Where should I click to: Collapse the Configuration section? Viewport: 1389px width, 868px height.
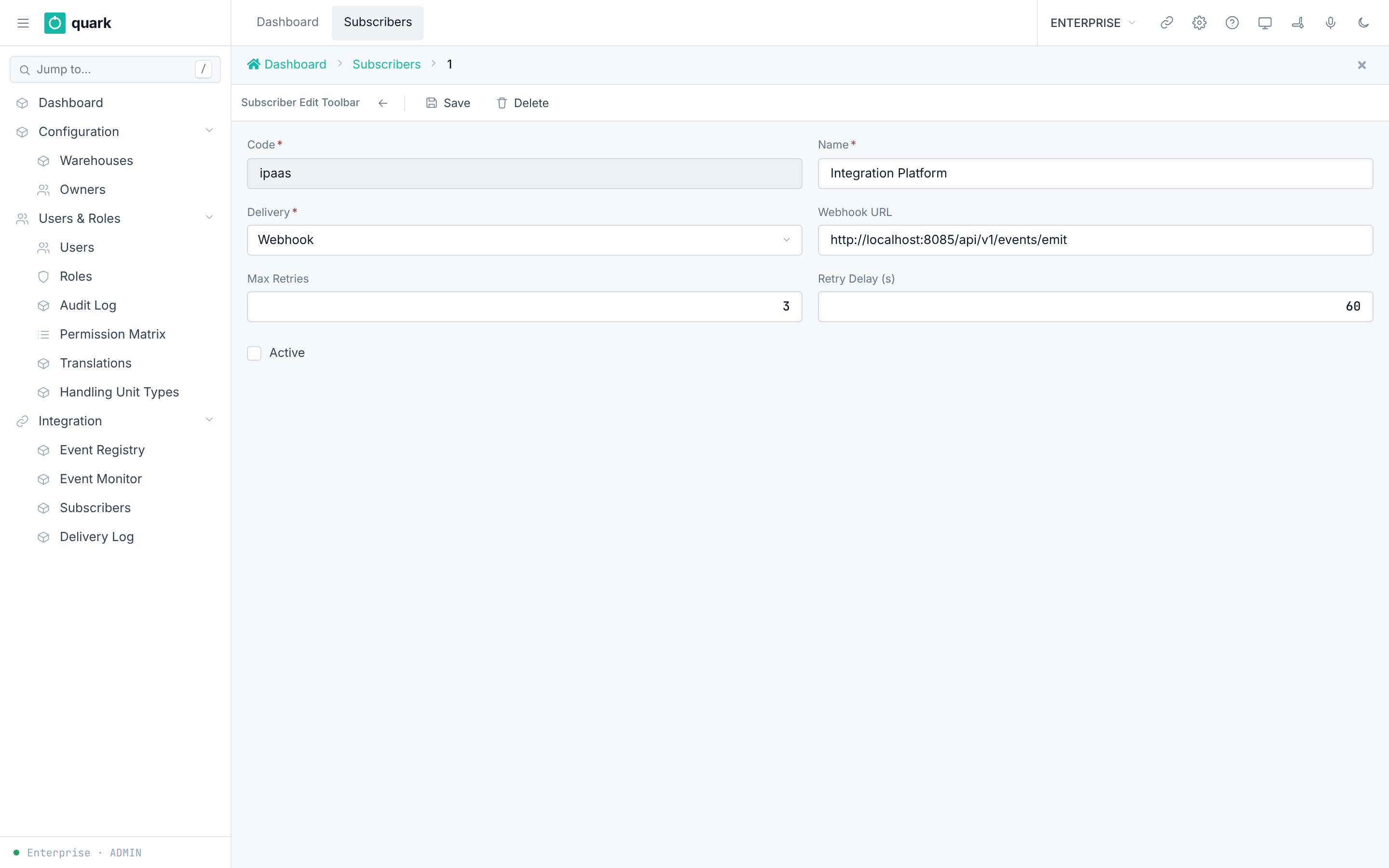coord(209,131)
